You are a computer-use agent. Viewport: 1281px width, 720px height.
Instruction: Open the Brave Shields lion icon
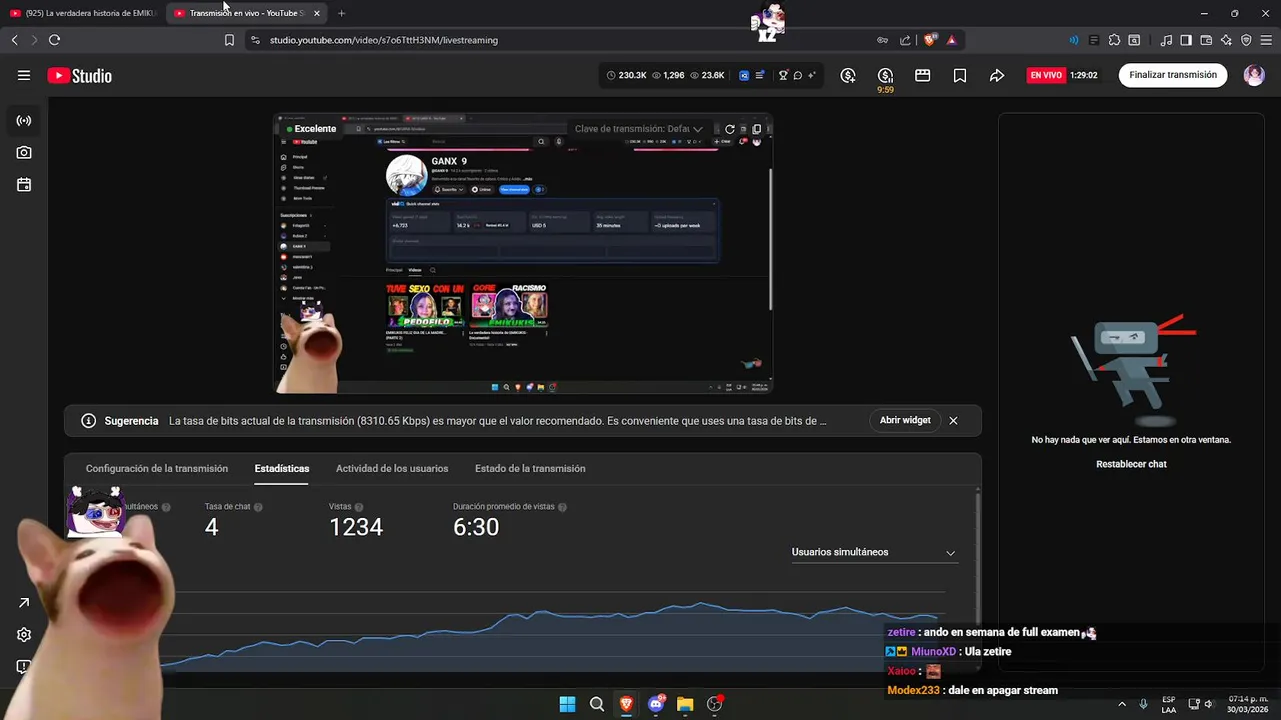(930, 40)
